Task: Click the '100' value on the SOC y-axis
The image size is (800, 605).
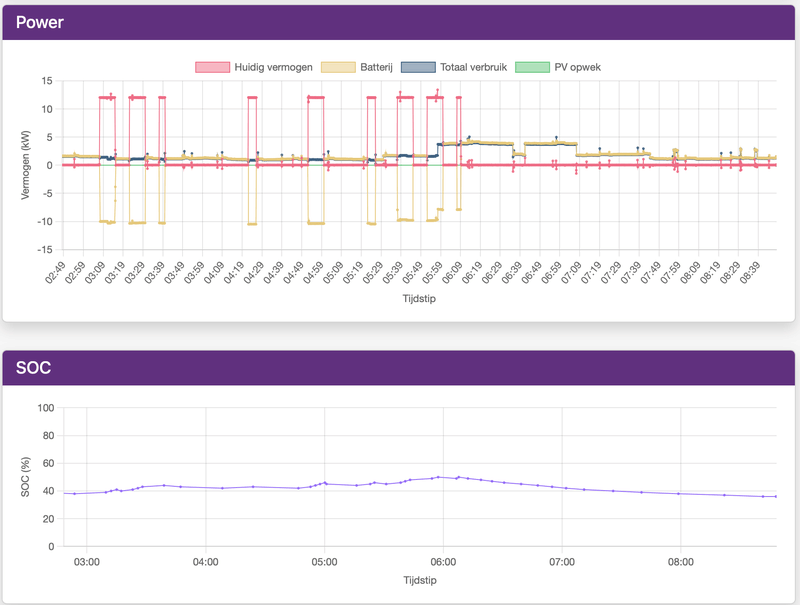Action: coord(44,407)
